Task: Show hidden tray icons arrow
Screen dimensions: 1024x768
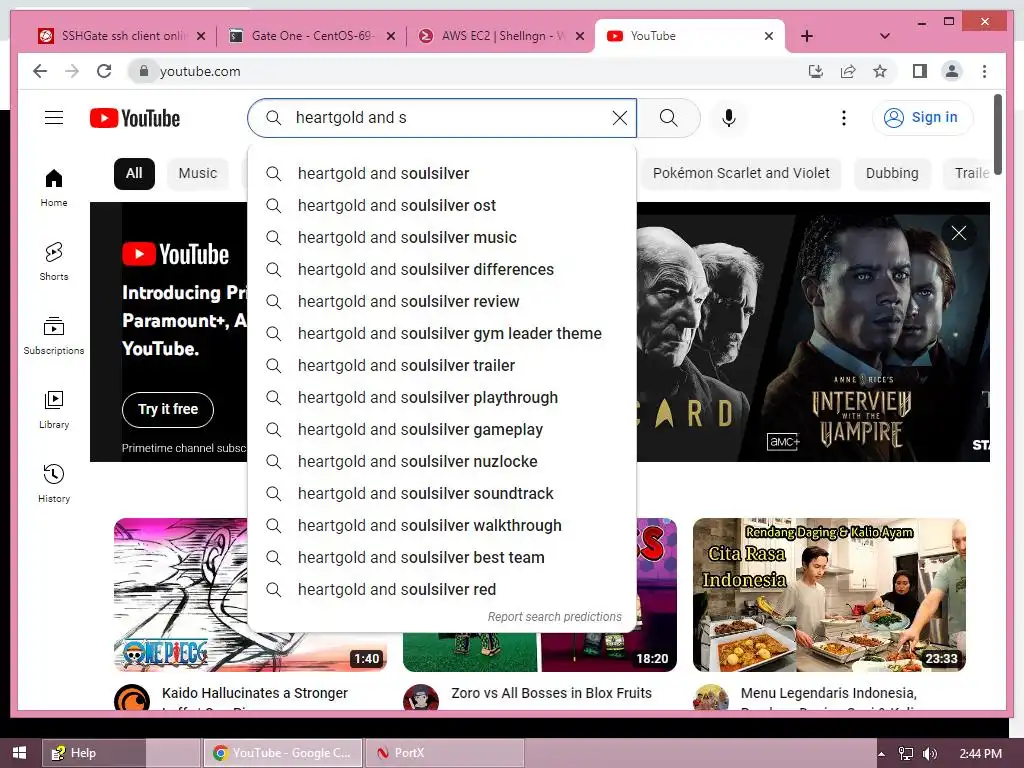Action: (882, 754)
